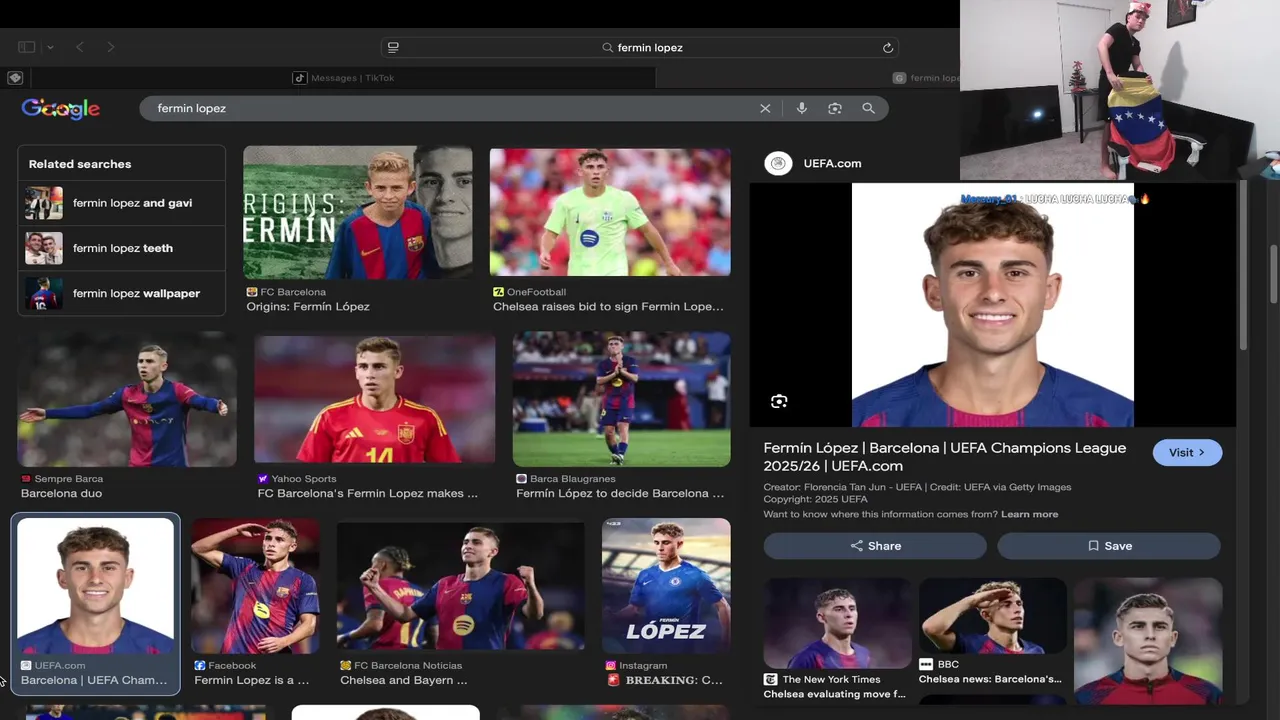The height and width of the screenshot is (720, 1280).
Task: Open the Barca Blaugranes image result
Action: coord(621,400)
